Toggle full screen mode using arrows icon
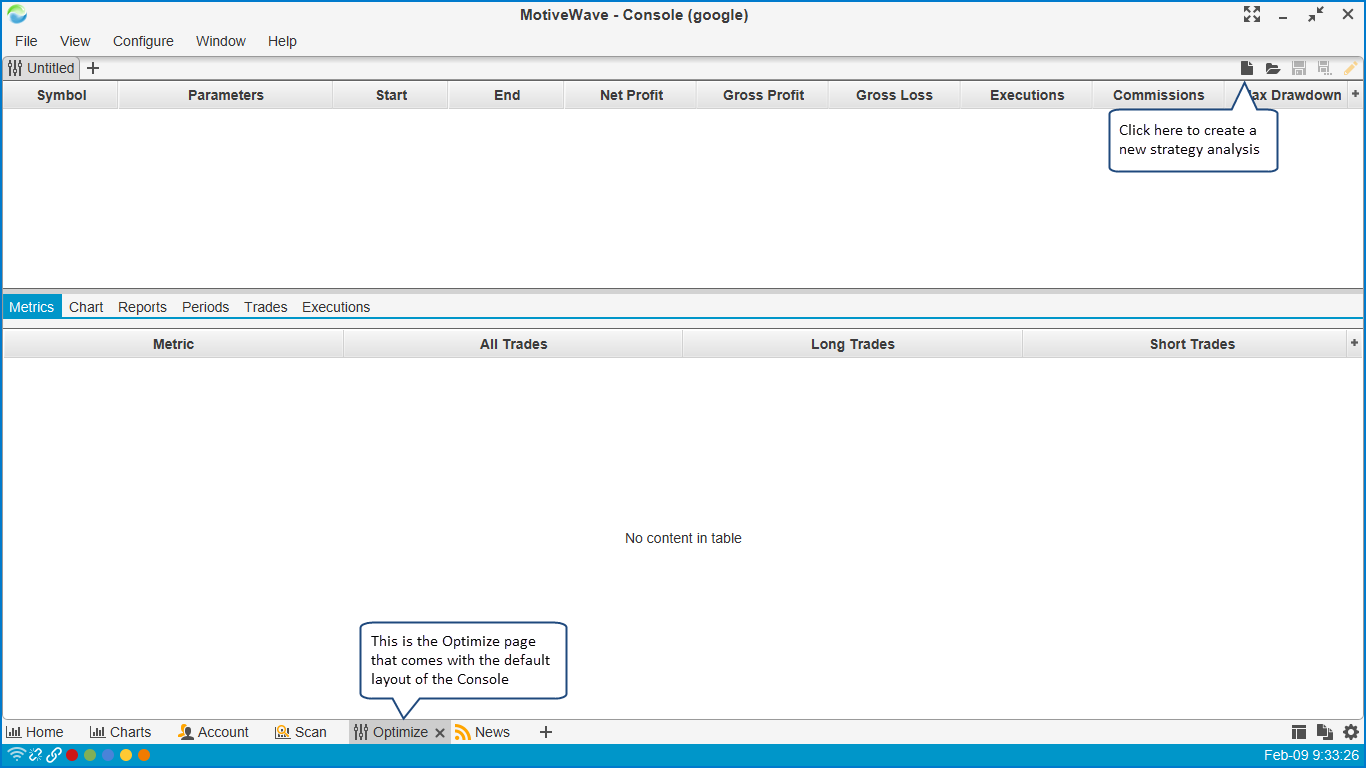Screen dimensions: 1366x768 pos(1252,14)
